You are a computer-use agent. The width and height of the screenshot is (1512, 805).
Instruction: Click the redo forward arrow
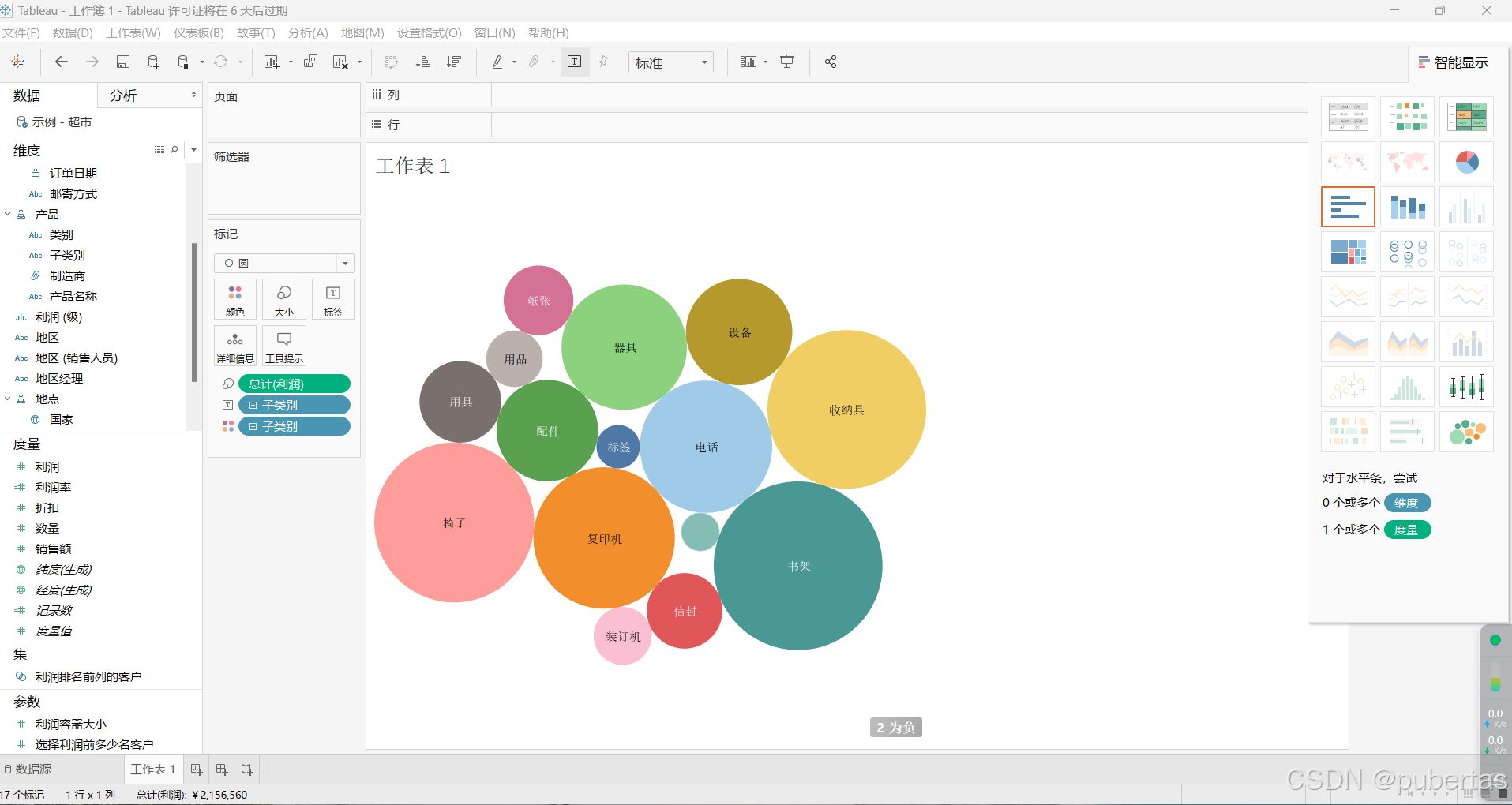click(92, 62)
